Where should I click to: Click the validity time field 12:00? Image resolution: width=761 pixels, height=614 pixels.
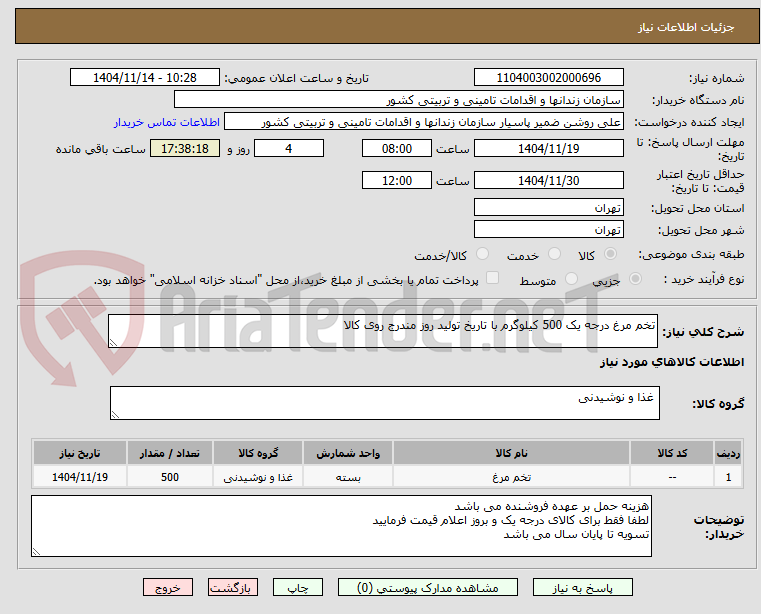tap(397, 181)
